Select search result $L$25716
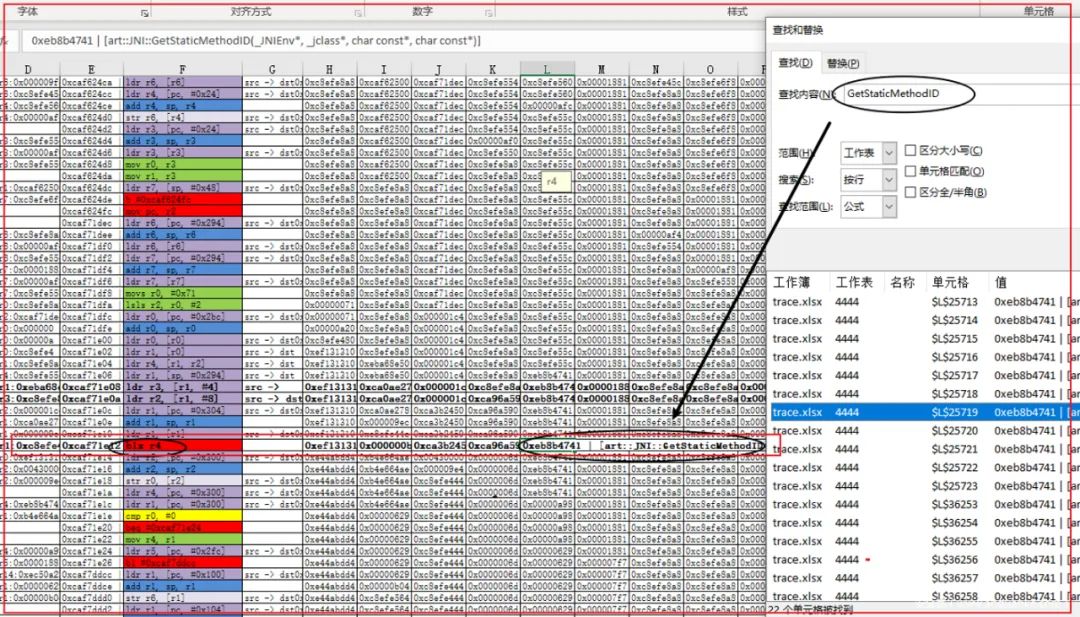This screenshot has height=617, width=1080. pyautogui.click(x=924, y=357)
